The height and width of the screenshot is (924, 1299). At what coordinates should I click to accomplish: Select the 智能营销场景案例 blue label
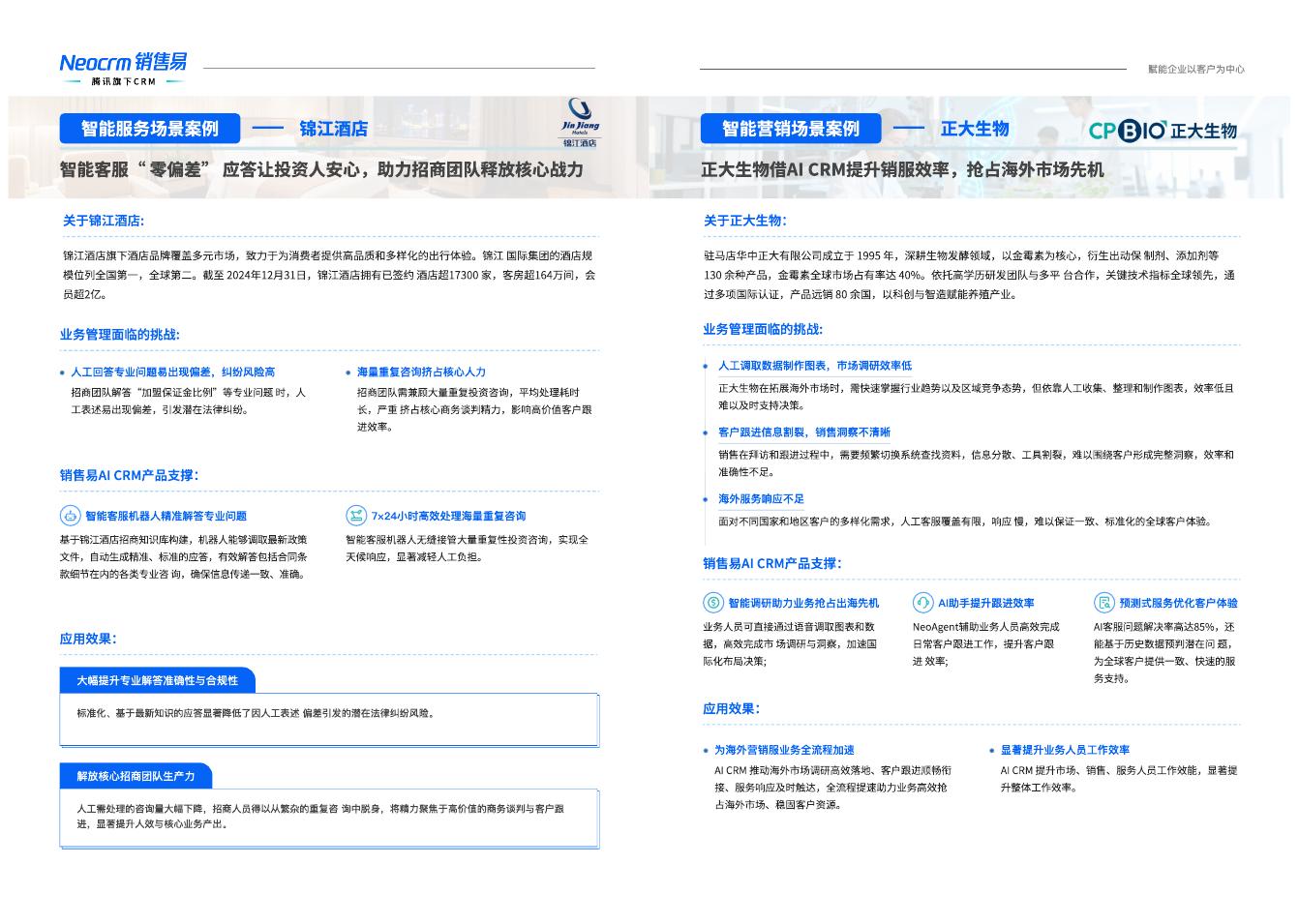click(790, 129)
